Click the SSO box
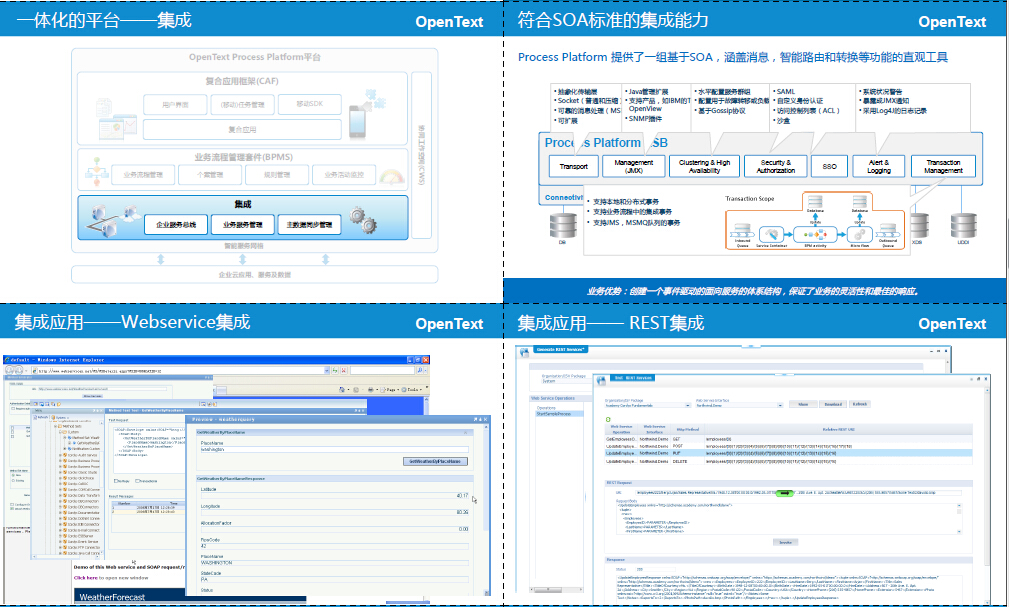Image resolution: width=1009 pixels, height=607 pixels. (x=829, y=166)
